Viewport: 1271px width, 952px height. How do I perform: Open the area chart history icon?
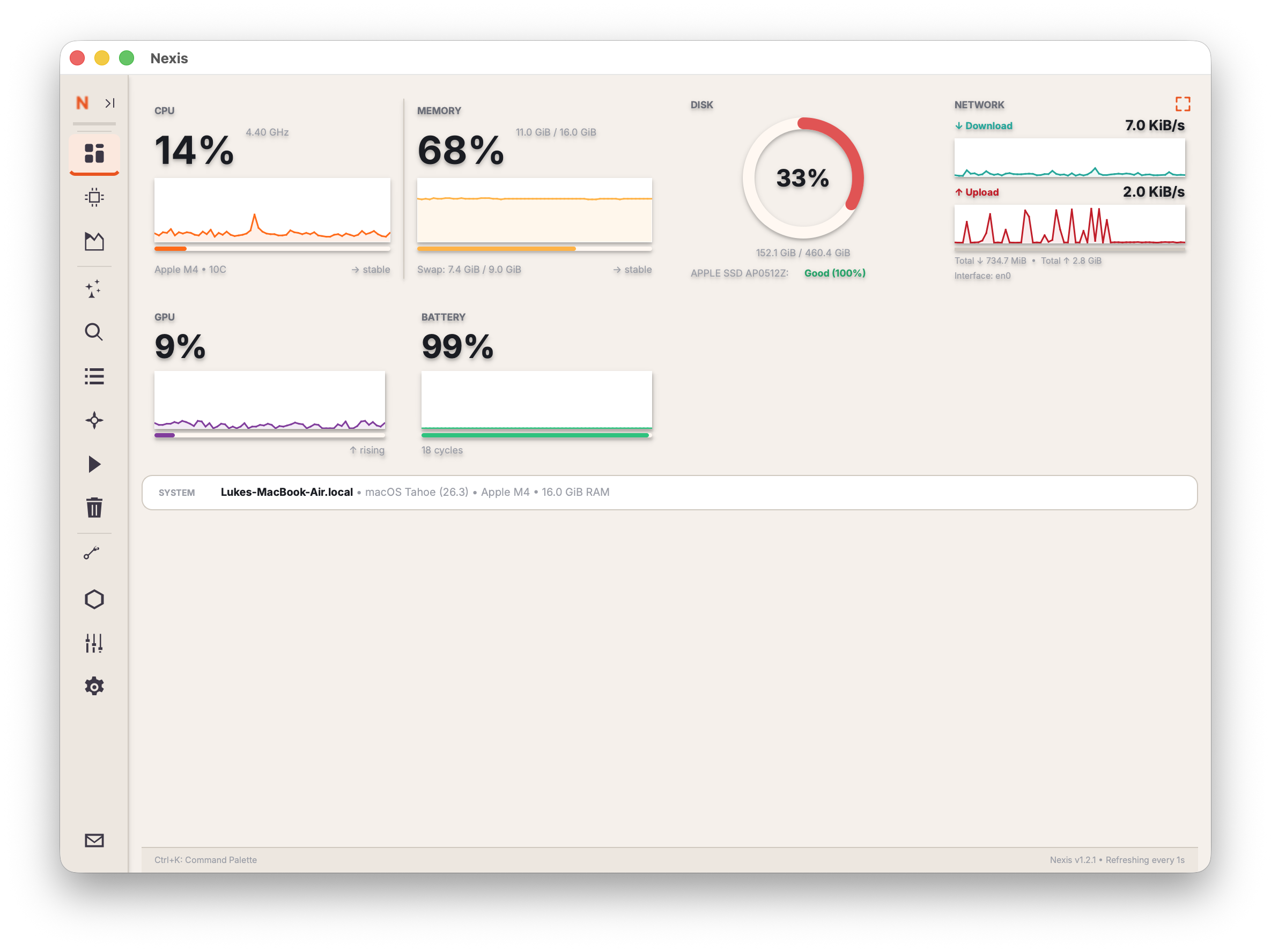[x=94, y=241]
